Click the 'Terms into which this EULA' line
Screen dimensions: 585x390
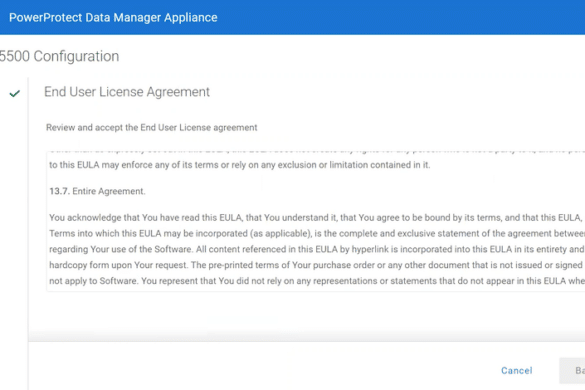pos(317,233)
